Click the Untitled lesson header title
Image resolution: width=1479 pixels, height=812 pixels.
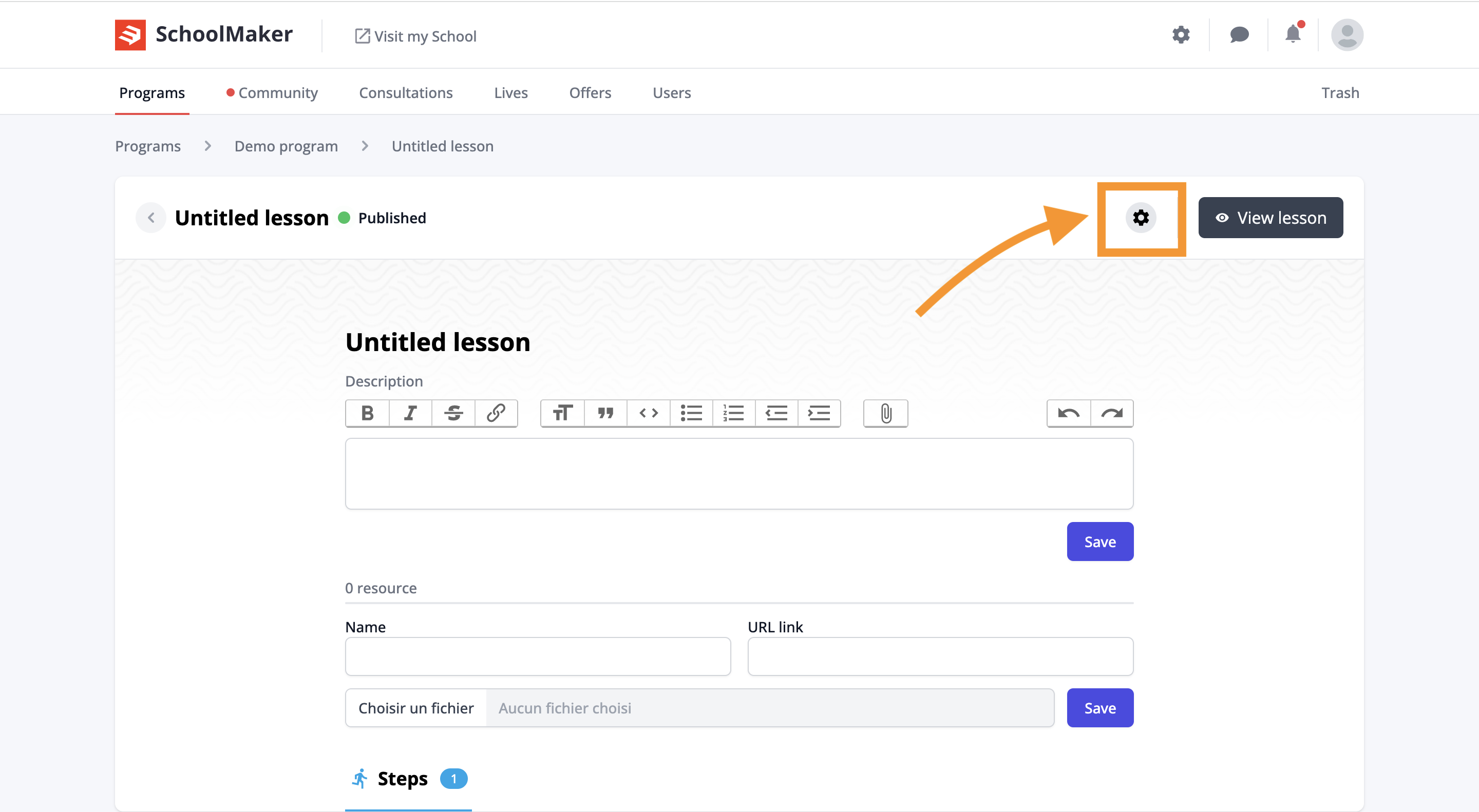tap(252, 218)
